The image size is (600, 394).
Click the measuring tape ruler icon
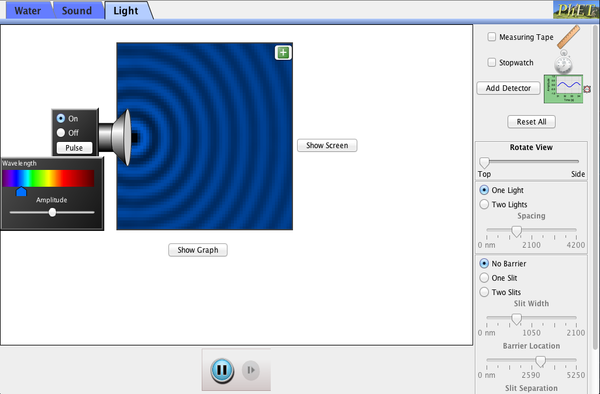(x=569, y=37)
